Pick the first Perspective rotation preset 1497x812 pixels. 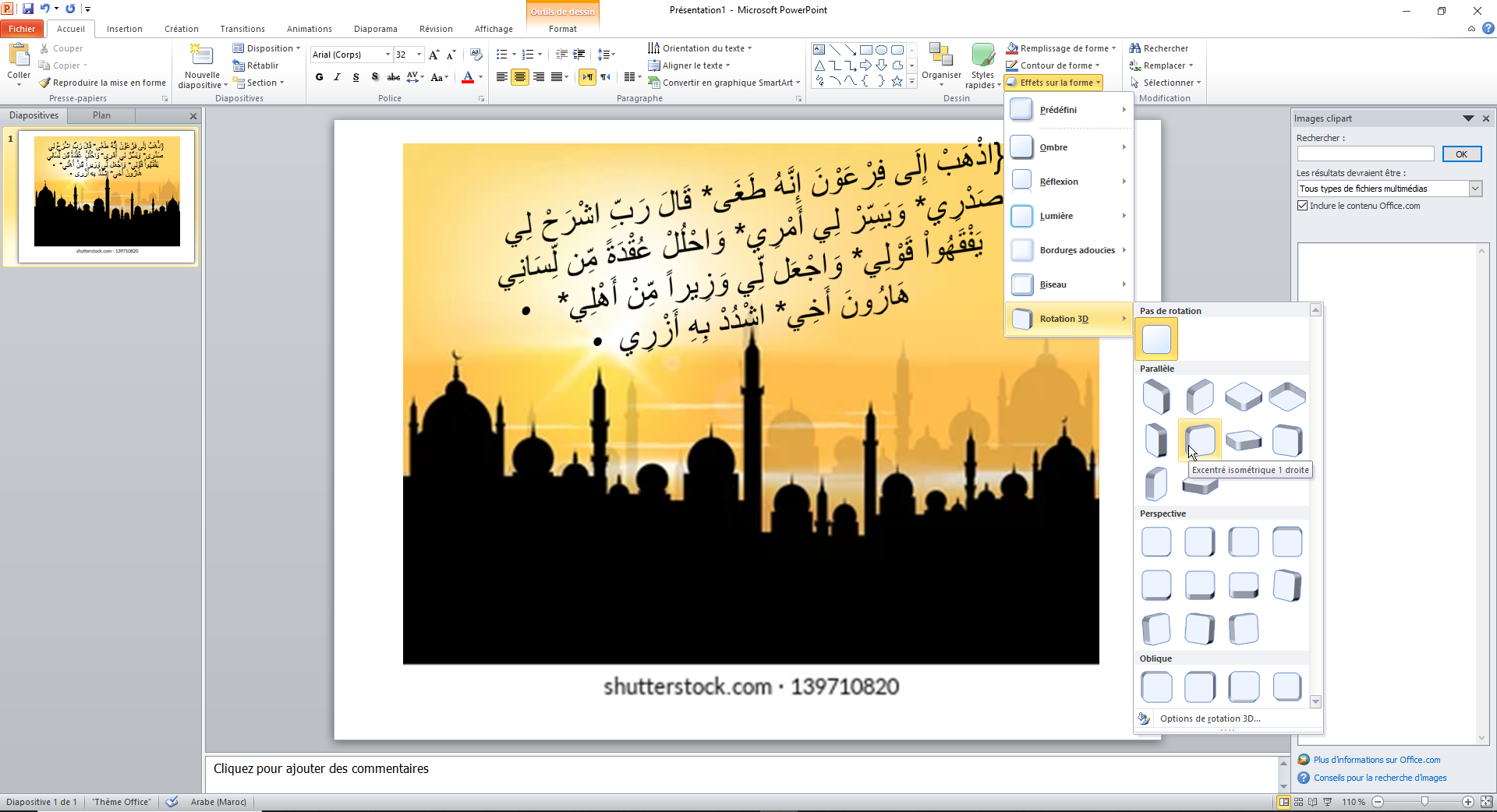pyautogui.click(x=1156, y=542)
